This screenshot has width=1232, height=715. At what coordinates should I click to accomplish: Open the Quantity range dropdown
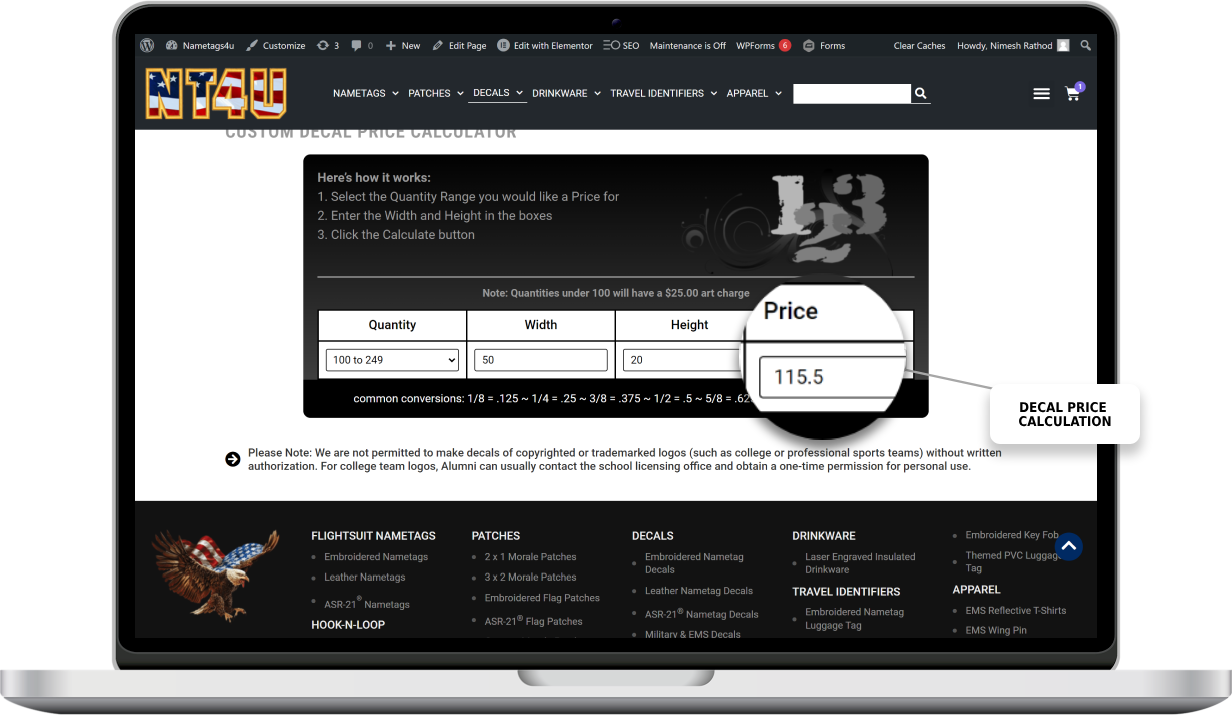point(392,360)
